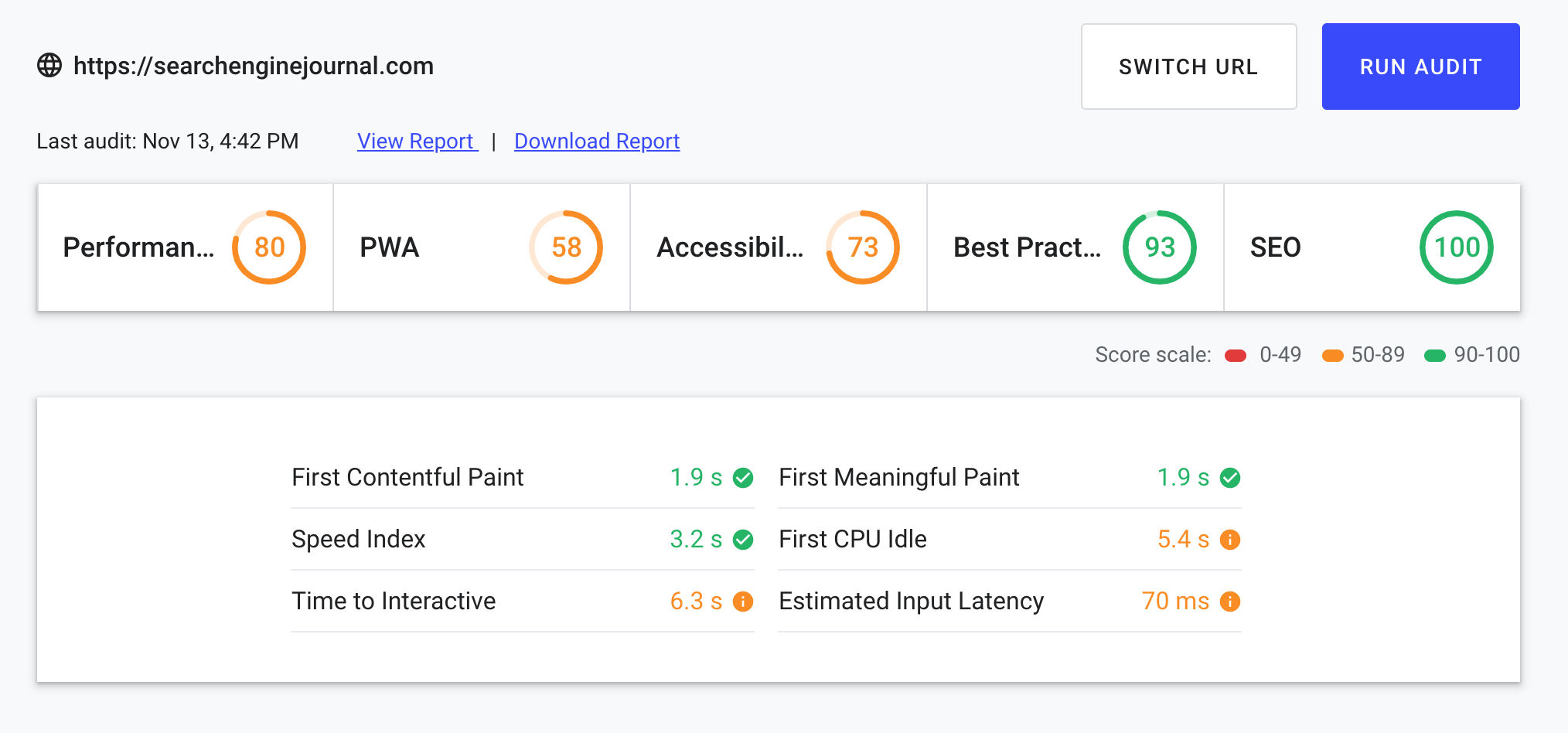The width and height of the screenshot is (1568, 733).
Task: Click the green 90-100 score scale swatch
Action: click(x=1435, y=356)
